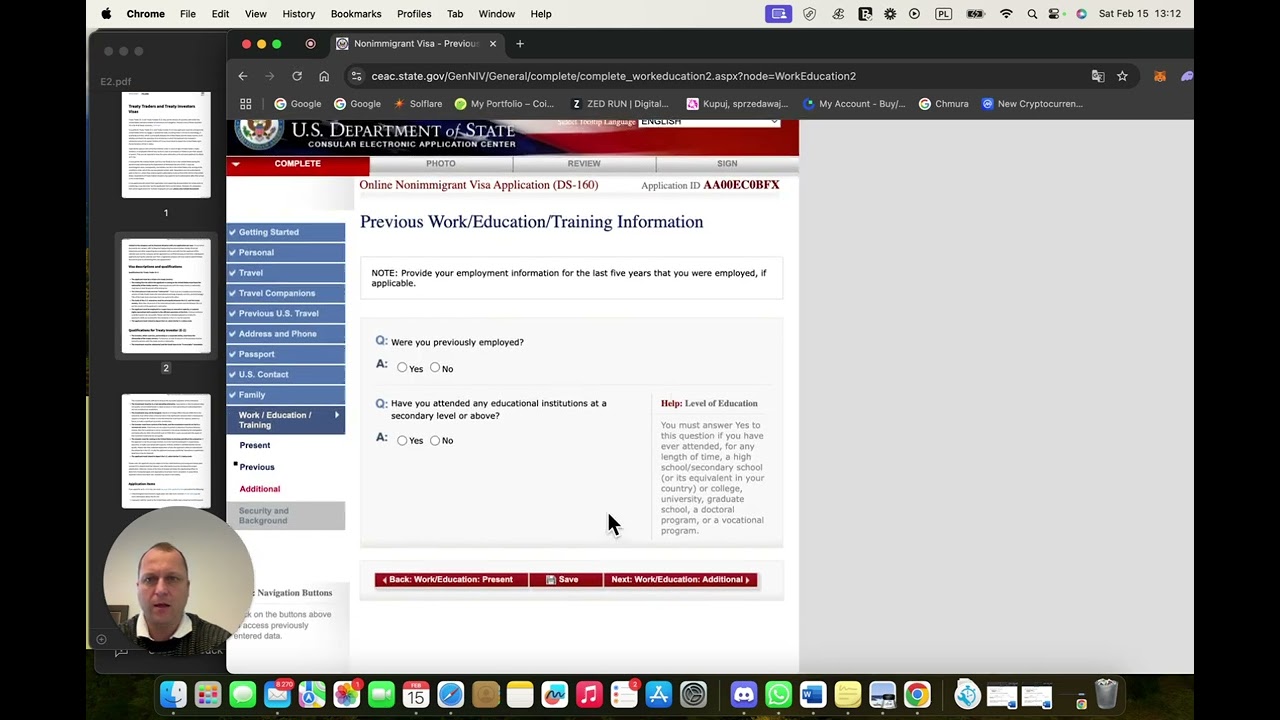Open a new Chrome tab
This screenshot has height=720, width=1280.
click(520, 44)
